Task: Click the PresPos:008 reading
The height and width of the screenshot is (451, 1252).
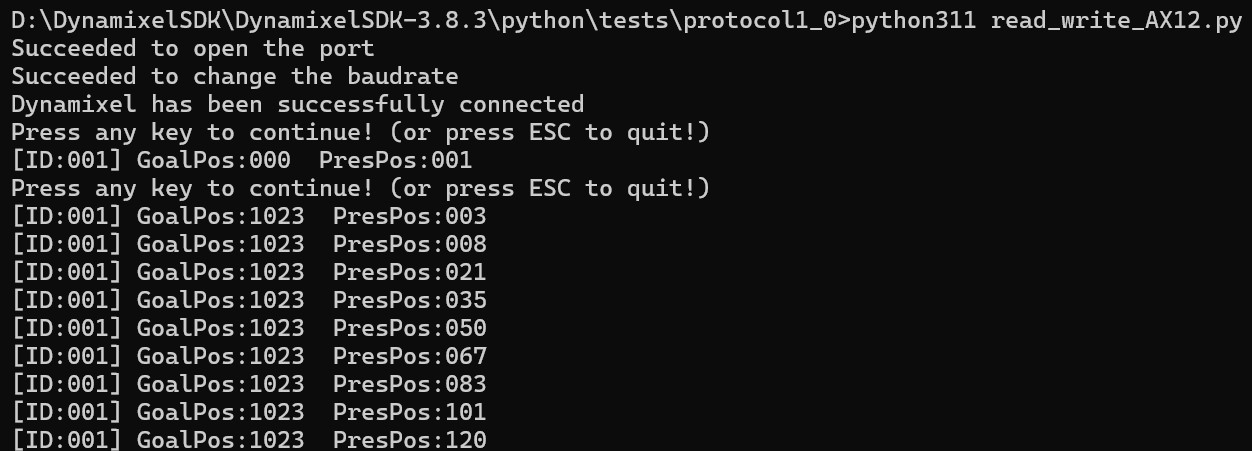Action: point(410,244)
